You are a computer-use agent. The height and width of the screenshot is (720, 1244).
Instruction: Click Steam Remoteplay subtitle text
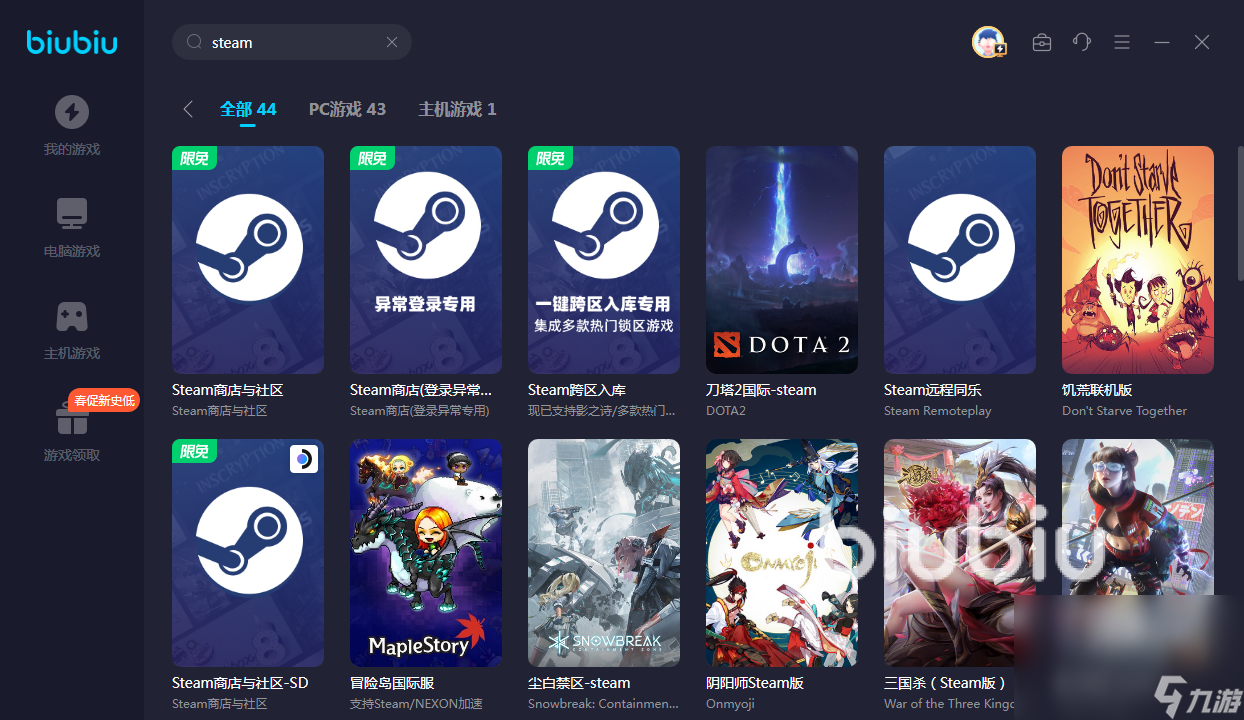(x=938, y=411)
